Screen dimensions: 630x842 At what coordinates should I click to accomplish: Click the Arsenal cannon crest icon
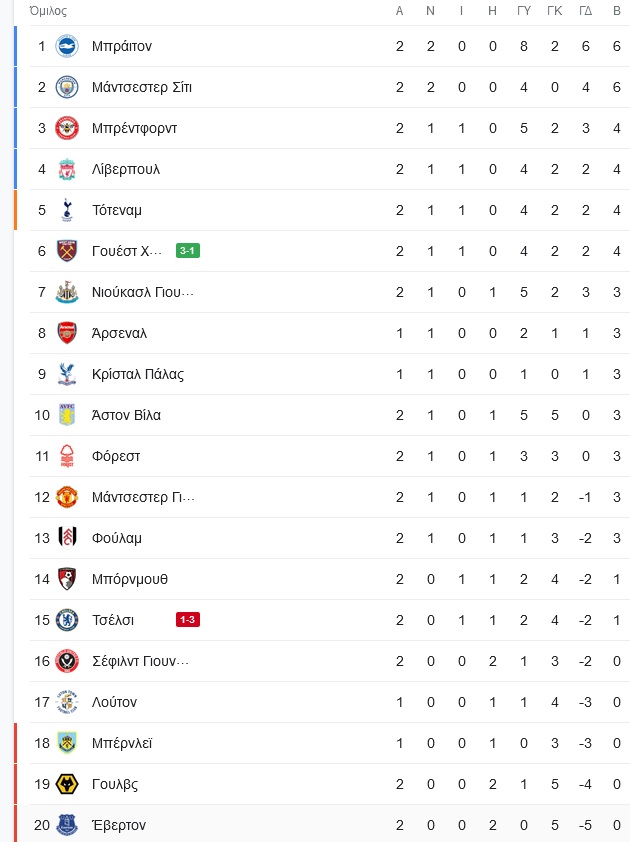[x=67, y=333]
